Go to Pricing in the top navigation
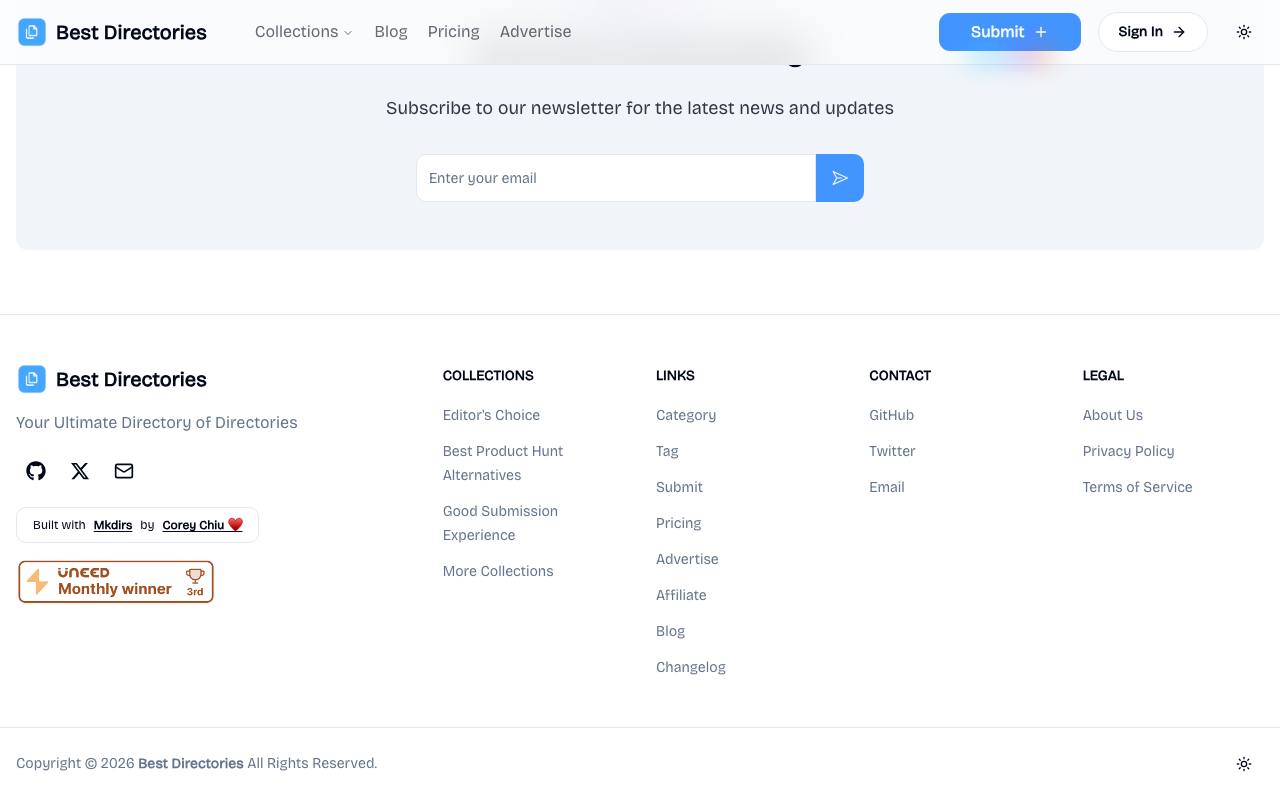 pyautogui.click(x=454, y=32)
